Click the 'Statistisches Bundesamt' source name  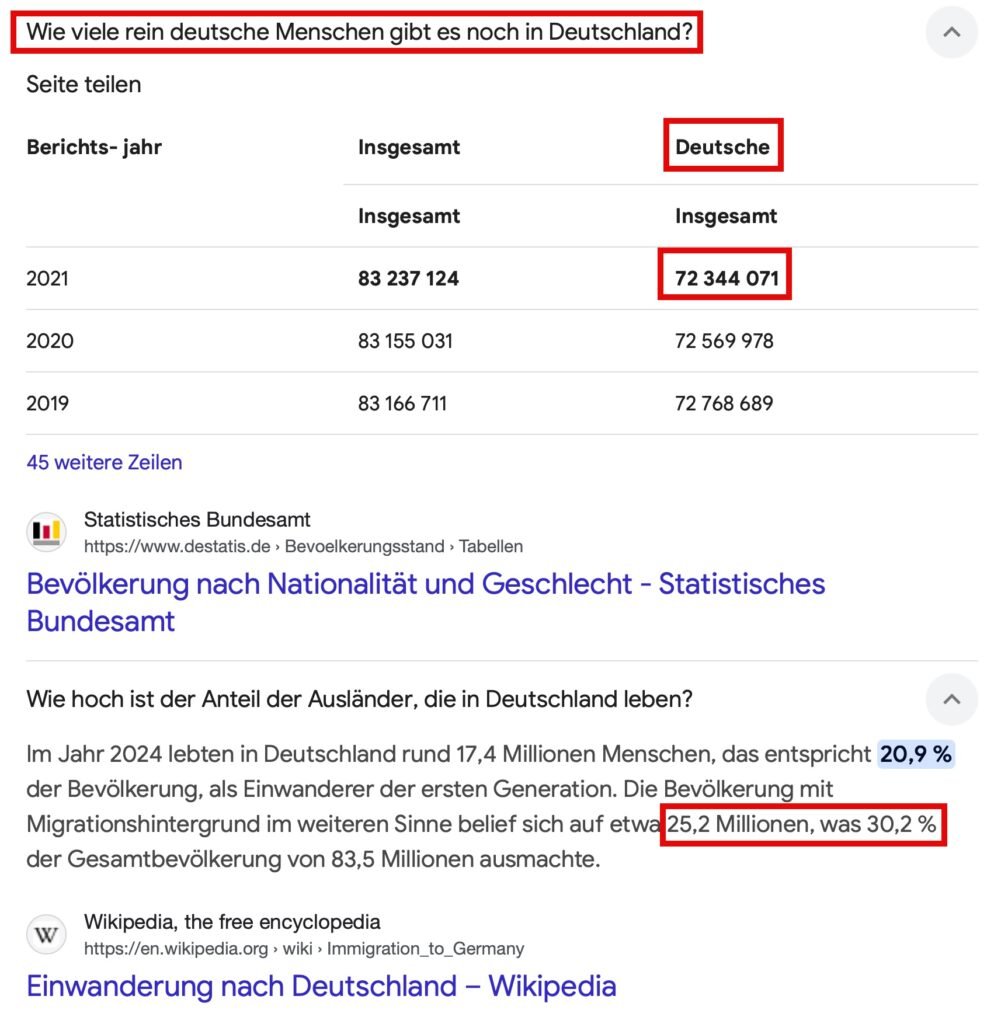(197, 520)
